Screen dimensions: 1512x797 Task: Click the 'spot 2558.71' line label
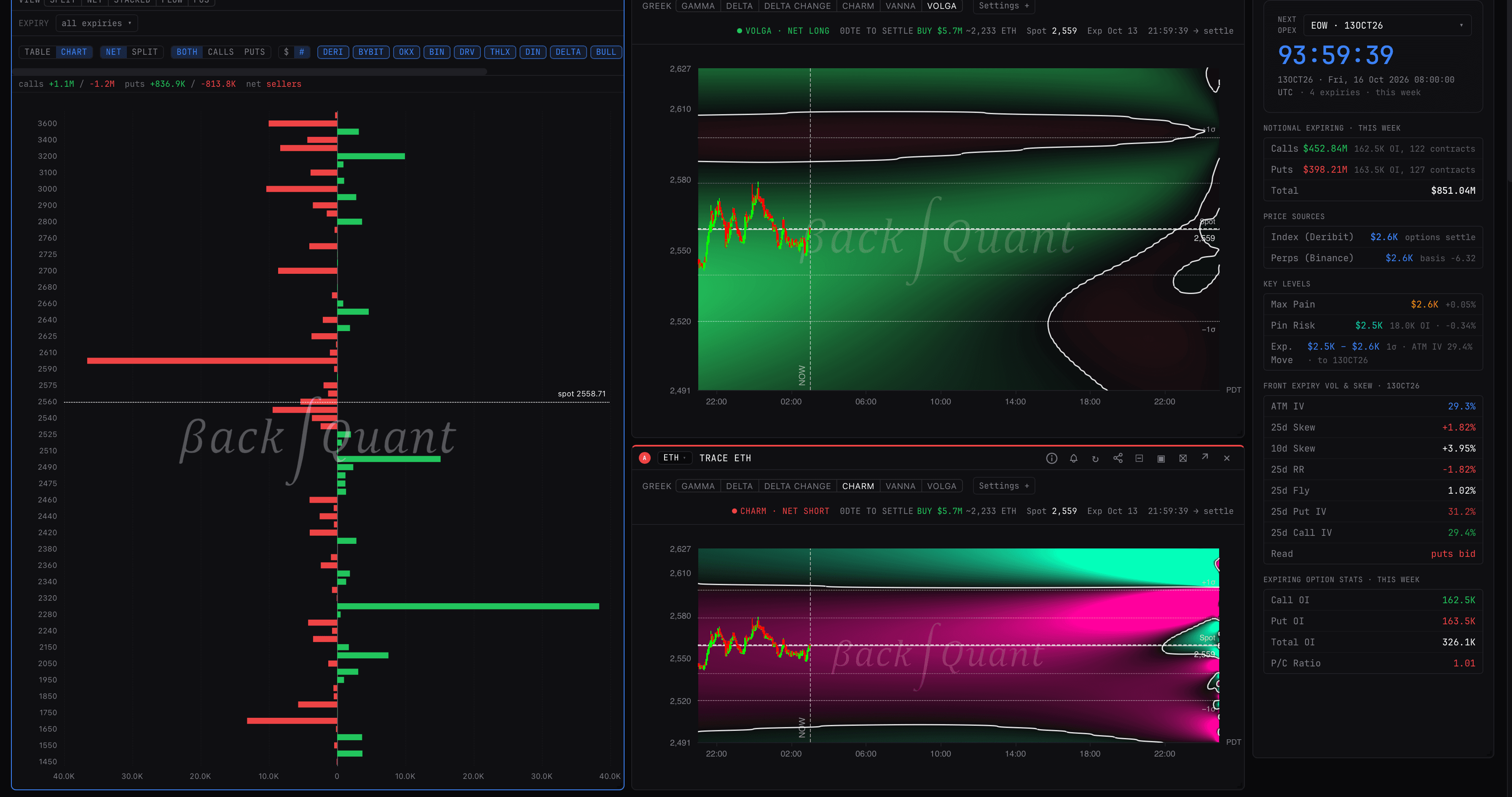click(x=582, y=394)
